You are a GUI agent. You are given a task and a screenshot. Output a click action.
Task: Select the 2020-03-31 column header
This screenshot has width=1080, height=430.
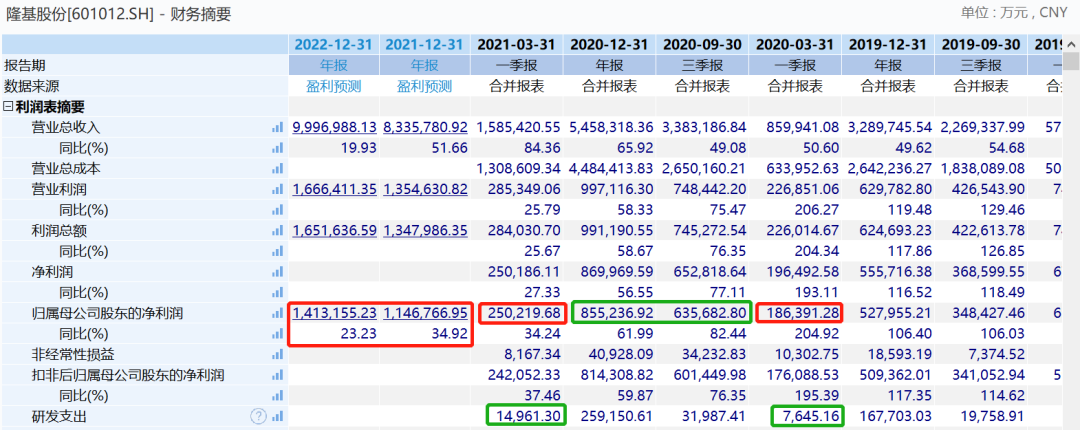(795, 45)
